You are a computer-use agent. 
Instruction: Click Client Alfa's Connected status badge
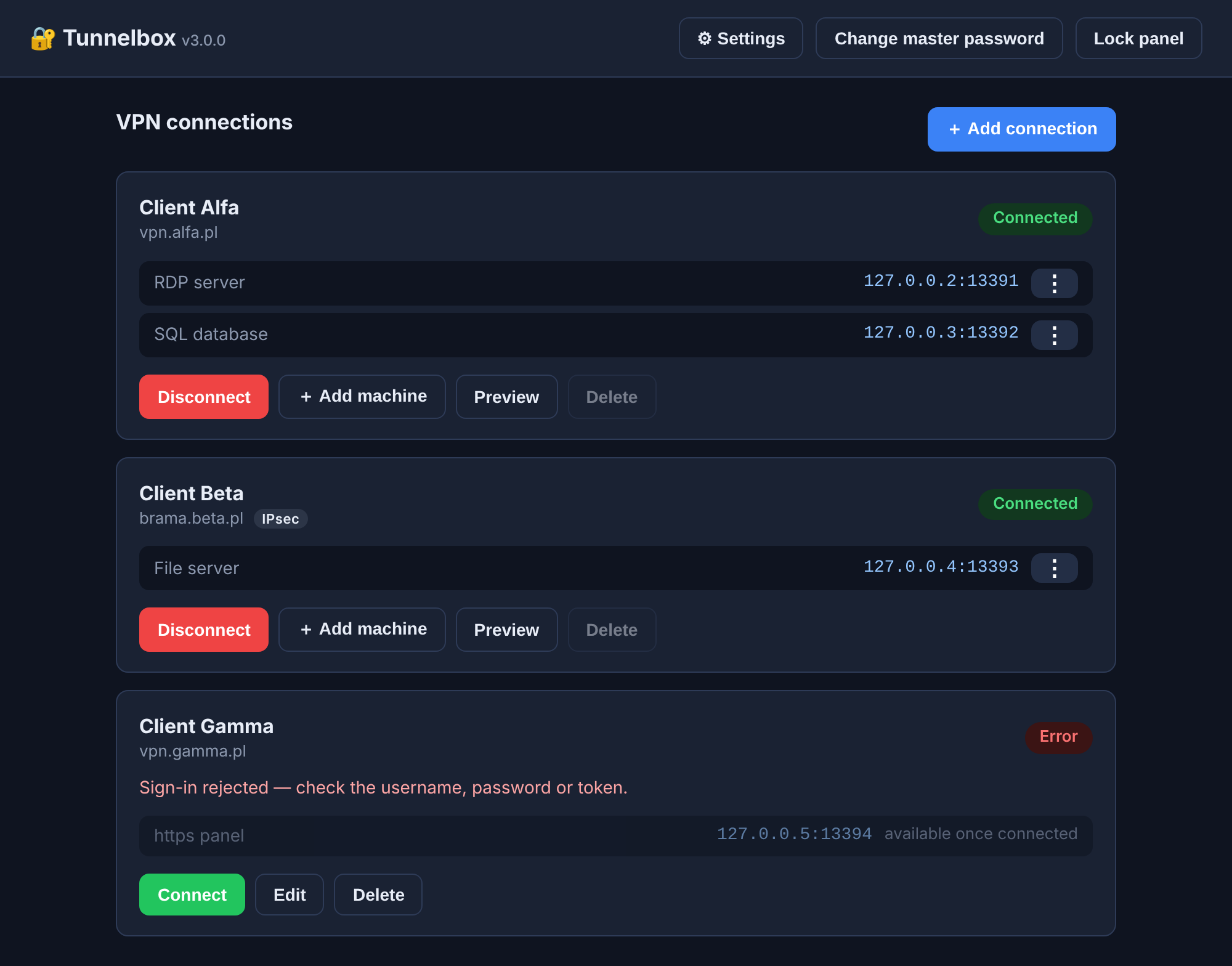pyautogui.click(x=1035, y=218)
